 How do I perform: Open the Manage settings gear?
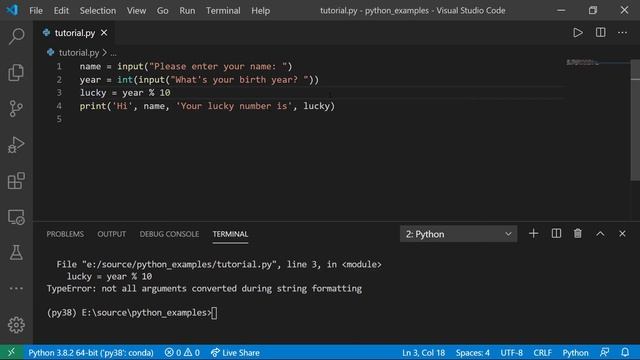coord(16,325)
